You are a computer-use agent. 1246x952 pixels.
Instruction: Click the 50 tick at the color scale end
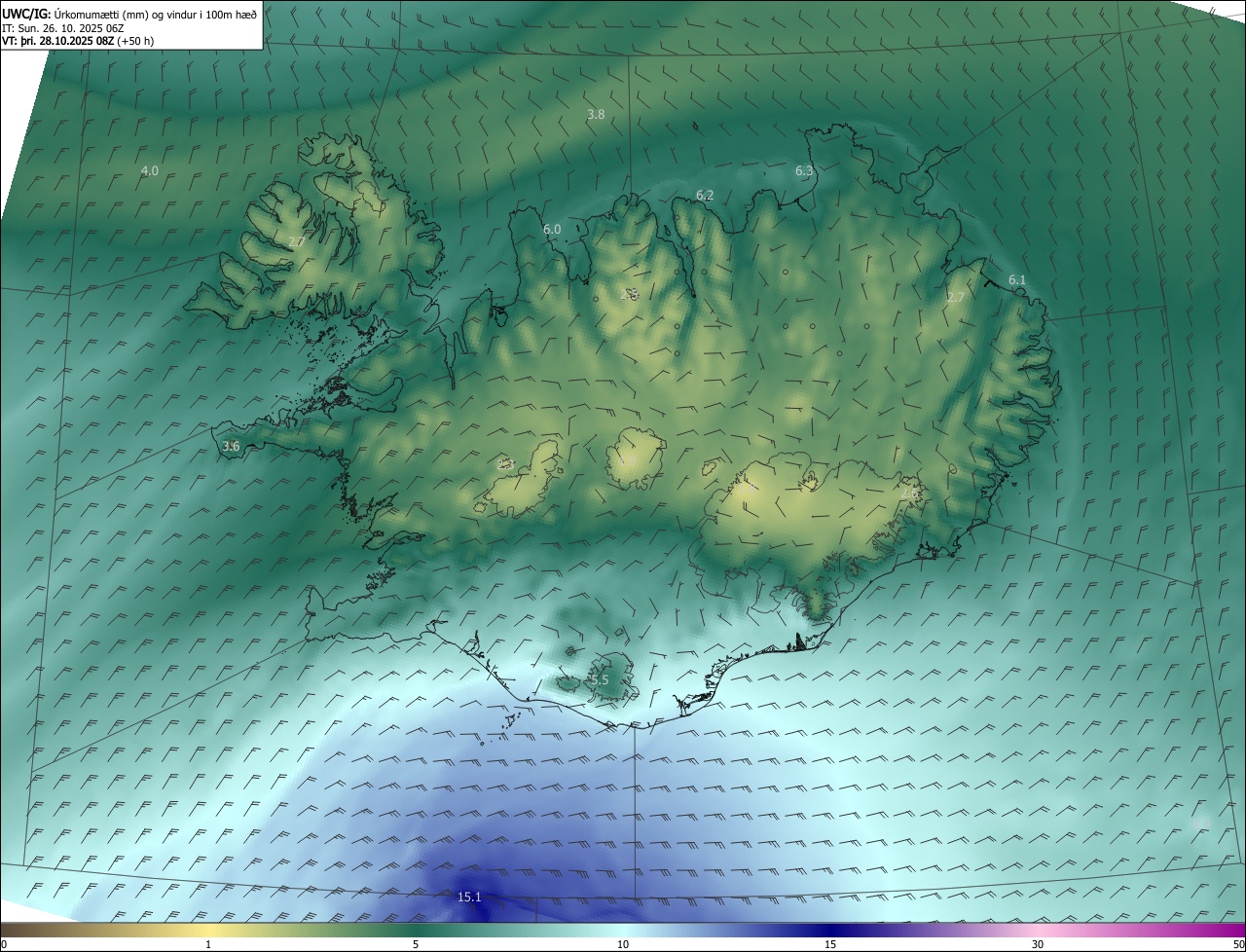click(1238, 944)
